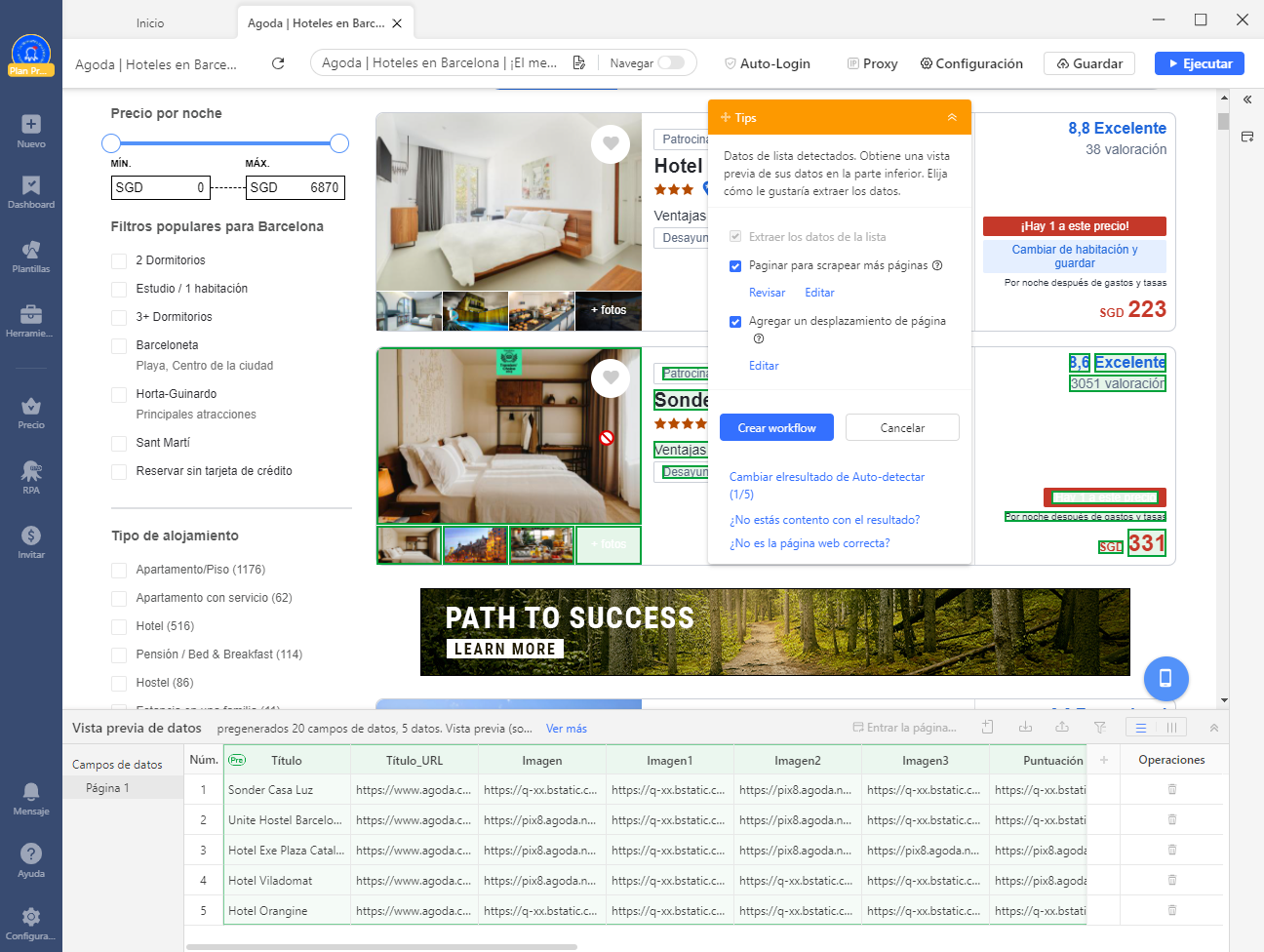The width and height of the screenshot is (1264, 952).
Task: Click the add new field icon
Action: pyautogui.click(x=987, y=727)
